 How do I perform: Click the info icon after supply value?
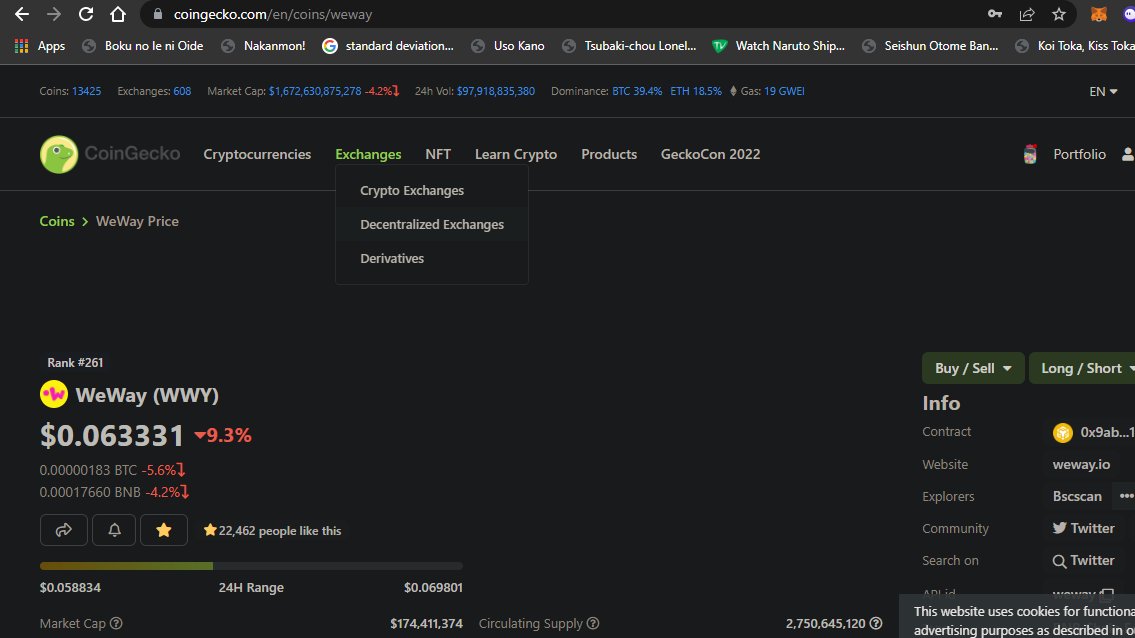tap(876, 623)
